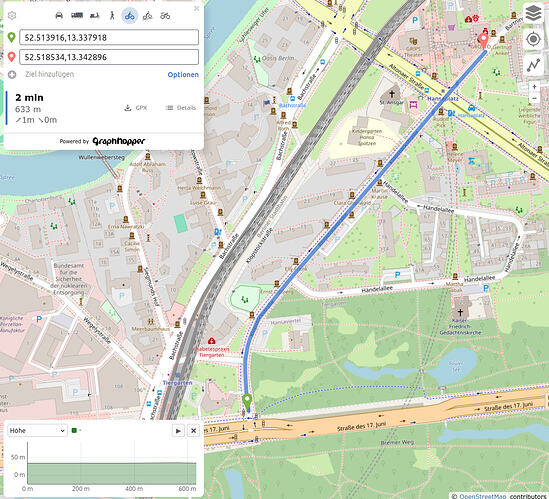
Task: Open the map layers selector
Action: pos(533,14)
